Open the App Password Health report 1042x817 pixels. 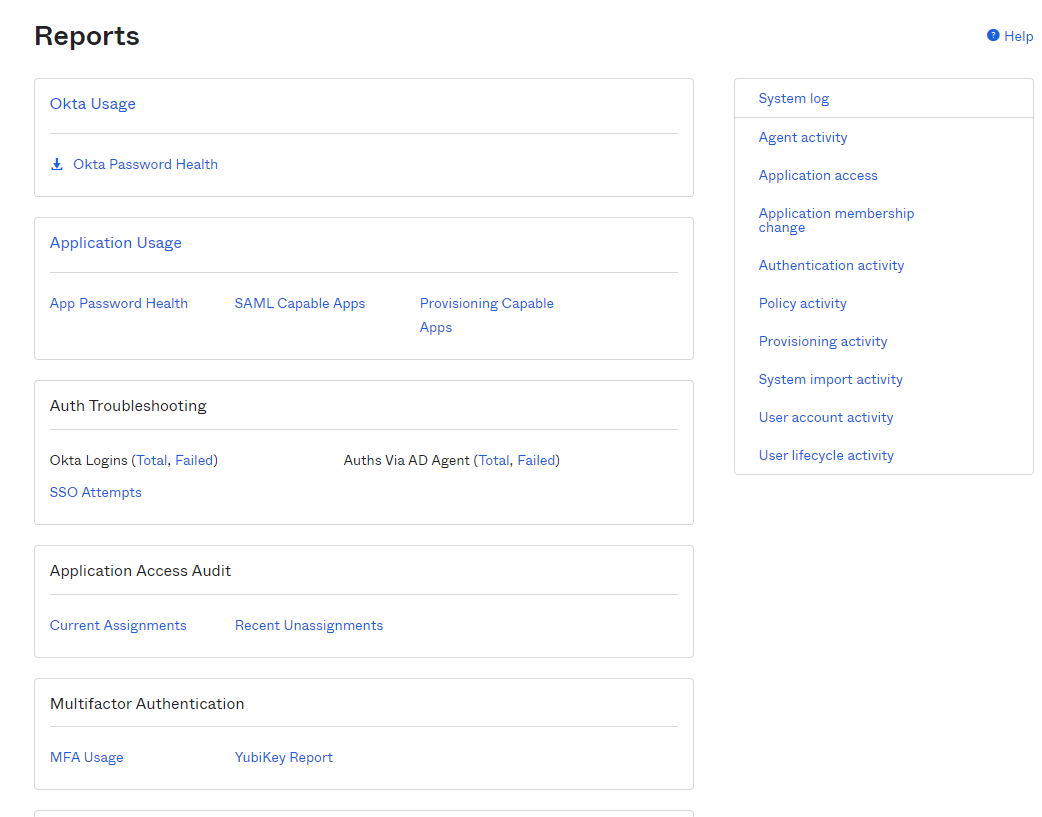tap(119, 303)
